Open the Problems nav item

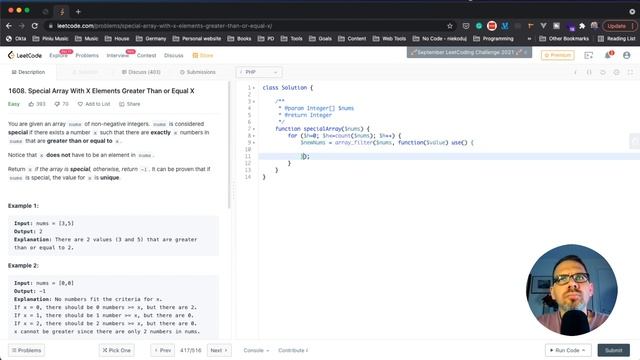pyautogui.click(x=87, y=56)
